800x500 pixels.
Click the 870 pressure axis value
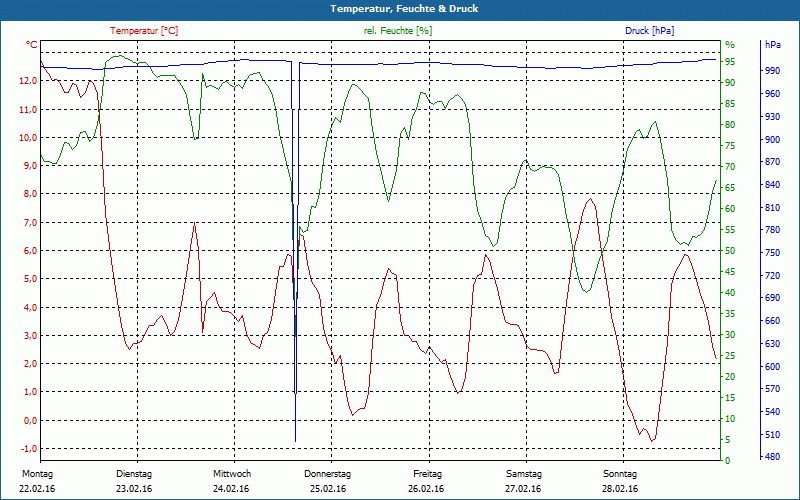pos(773,162)
